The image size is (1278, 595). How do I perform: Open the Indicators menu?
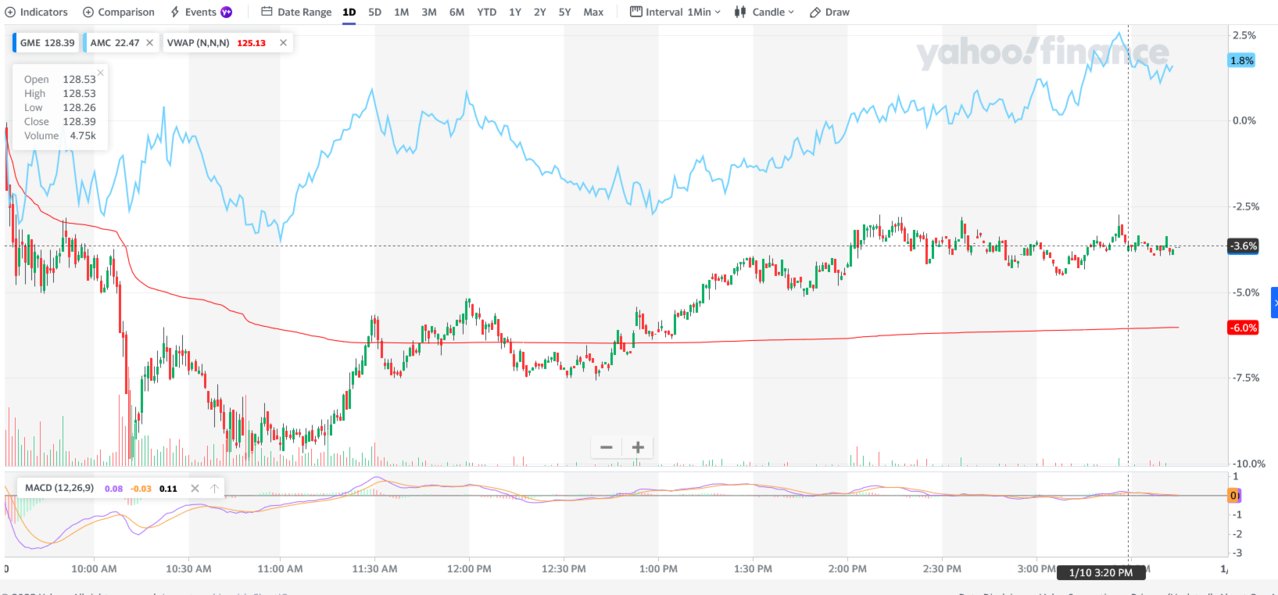[36, 12]
